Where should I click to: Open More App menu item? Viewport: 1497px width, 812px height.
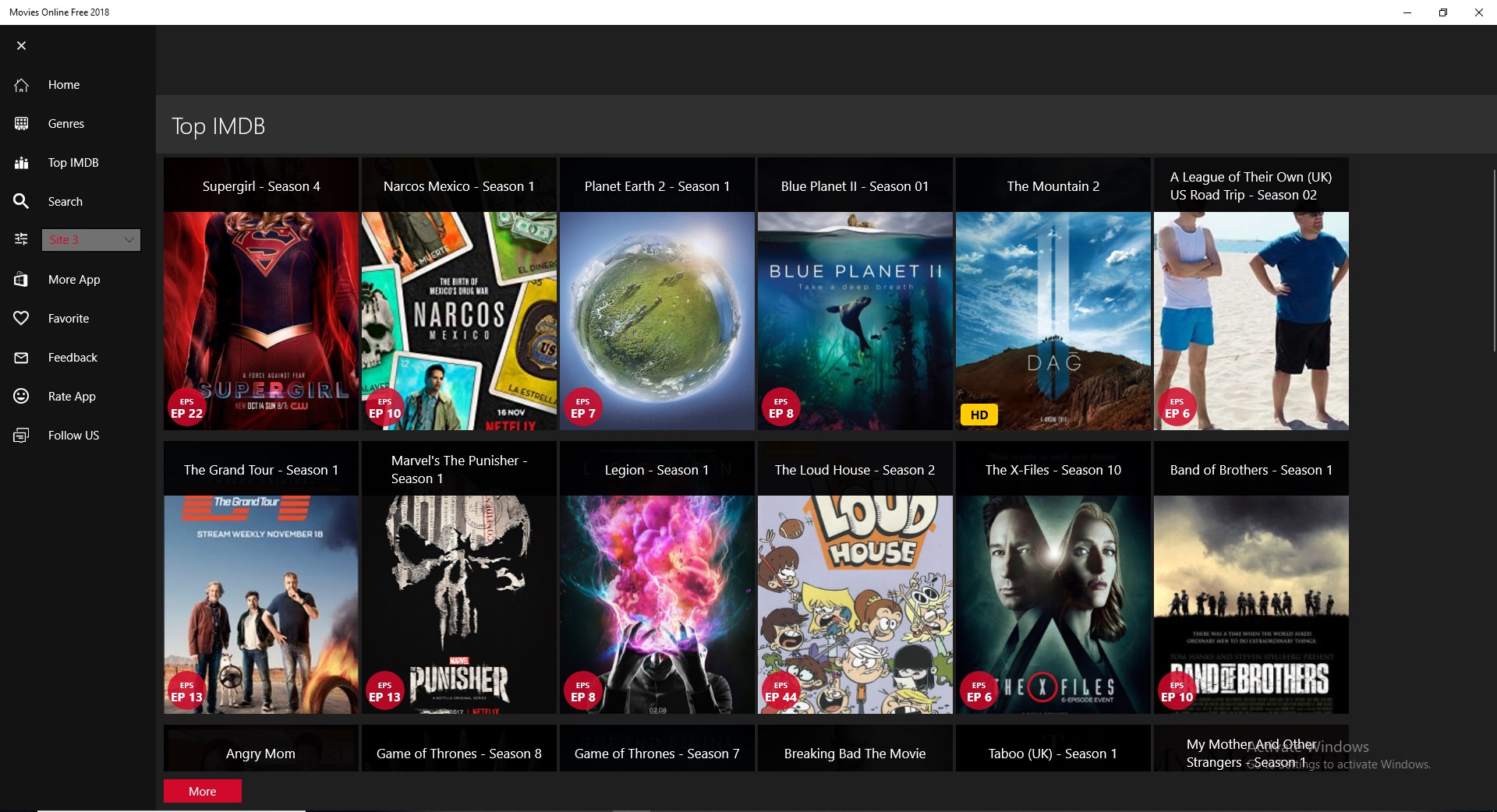coord(74,280)
